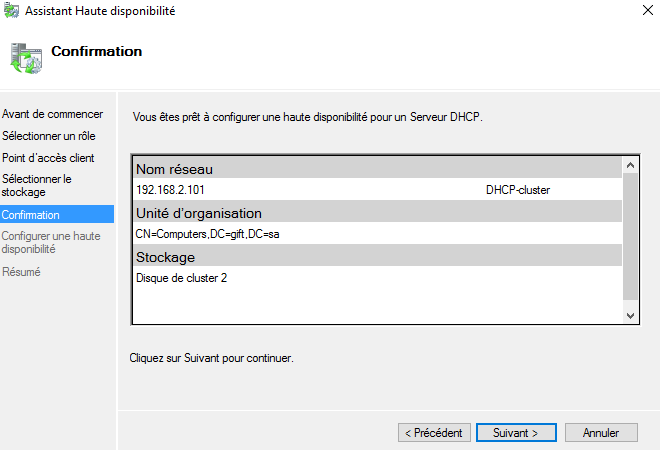The image size is (660, 450).
Task: Open the Point d'accès client step
Action: click(48, 158)
